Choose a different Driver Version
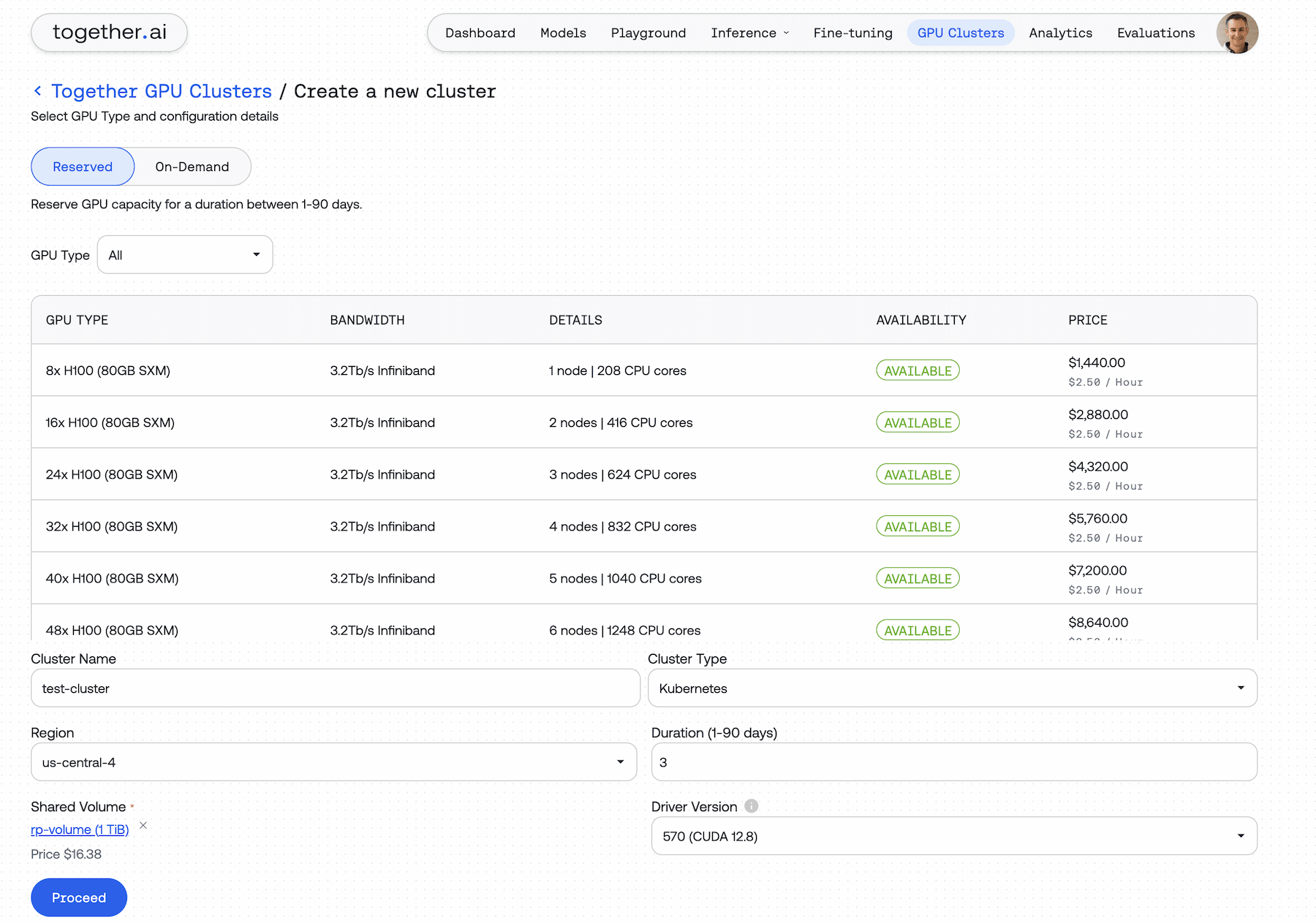The width and height of the screenshot is (1316, 923). coord(953,836)
